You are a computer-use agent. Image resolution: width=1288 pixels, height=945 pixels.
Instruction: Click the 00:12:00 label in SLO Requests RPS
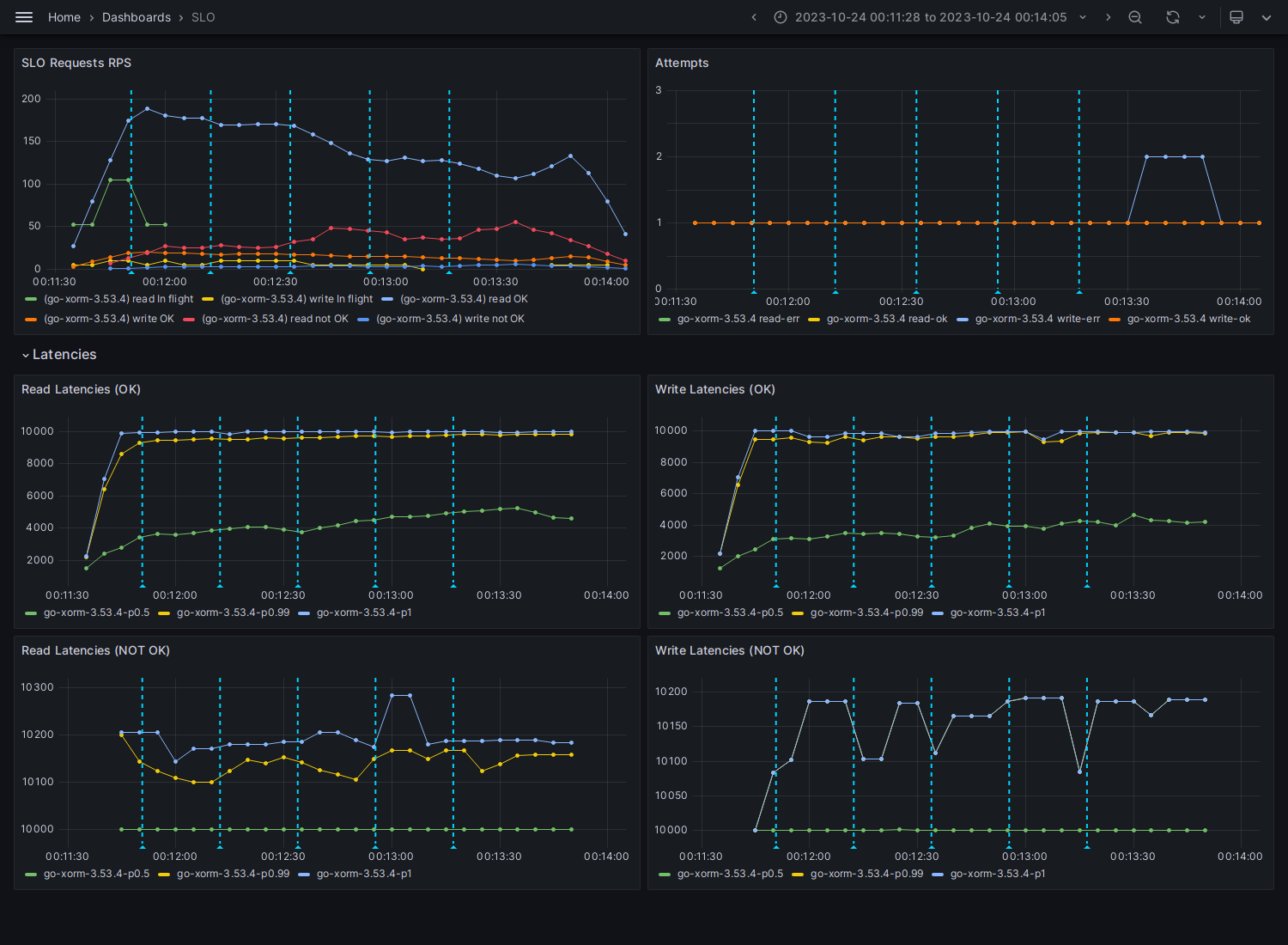(165, 282)
